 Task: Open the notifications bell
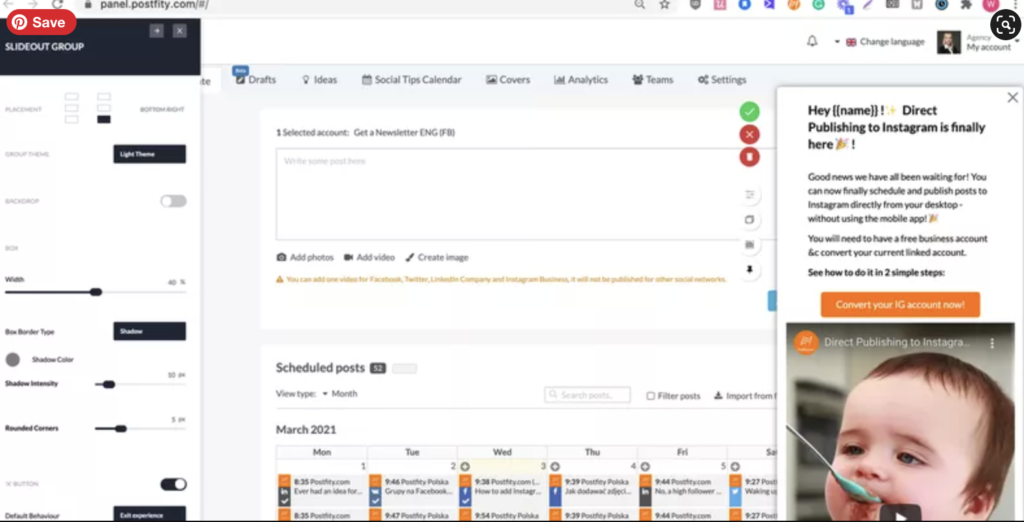point(812,42)
